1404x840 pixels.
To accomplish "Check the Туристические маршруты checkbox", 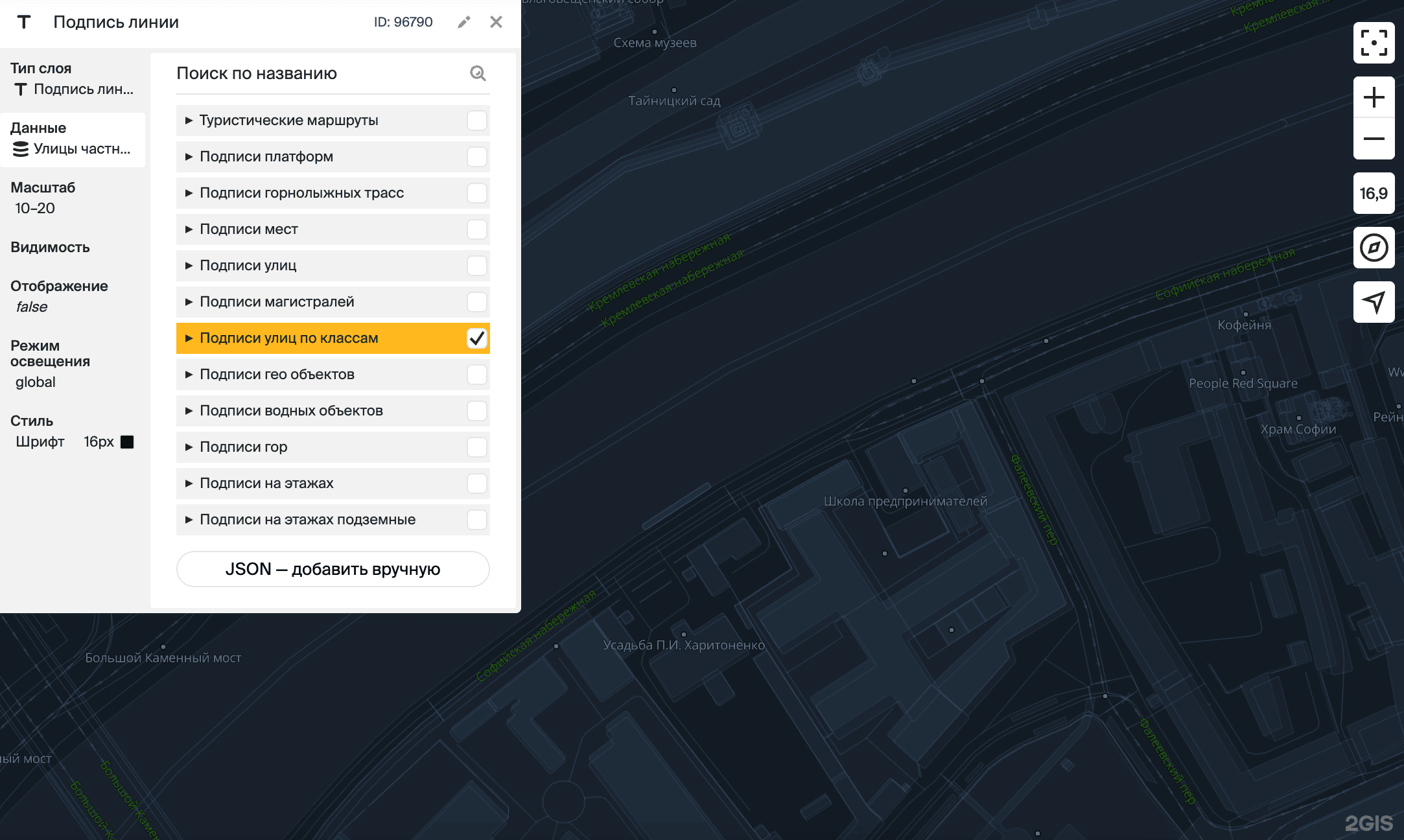I will point(476,121).
